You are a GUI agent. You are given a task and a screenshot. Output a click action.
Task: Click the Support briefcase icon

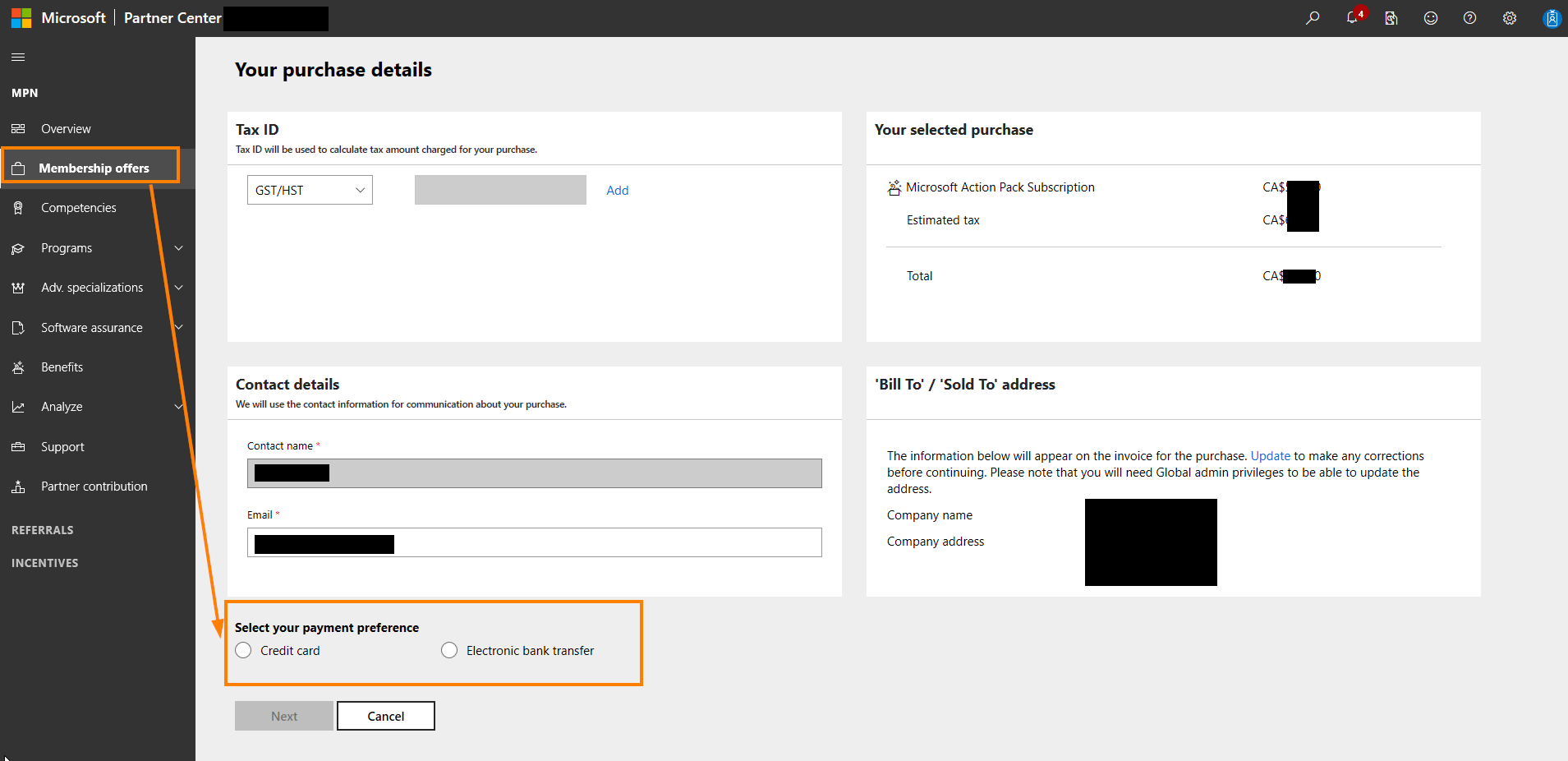[18, 447]
